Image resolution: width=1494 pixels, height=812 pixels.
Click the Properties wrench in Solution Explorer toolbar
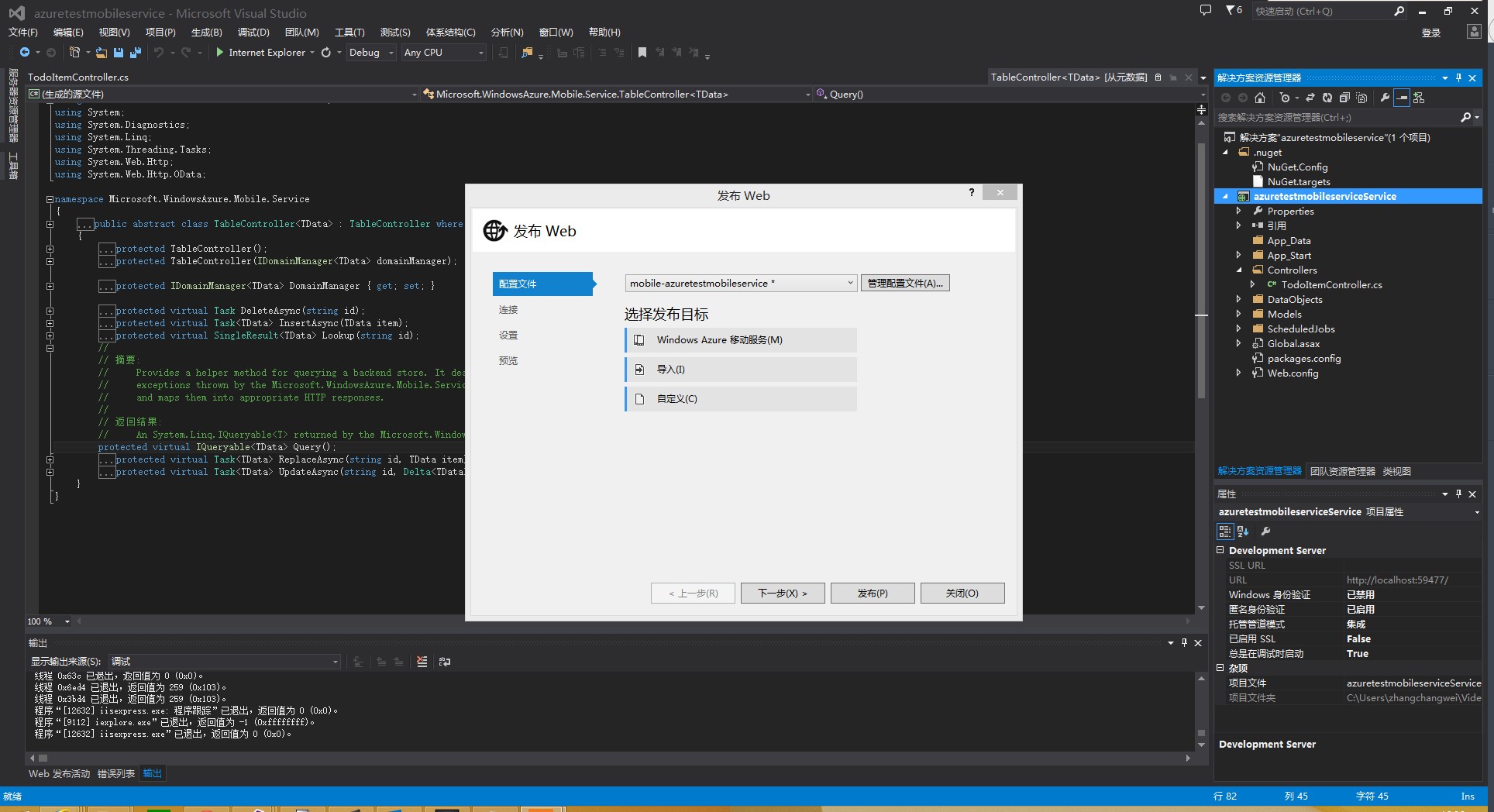[x=1385, y=98]
